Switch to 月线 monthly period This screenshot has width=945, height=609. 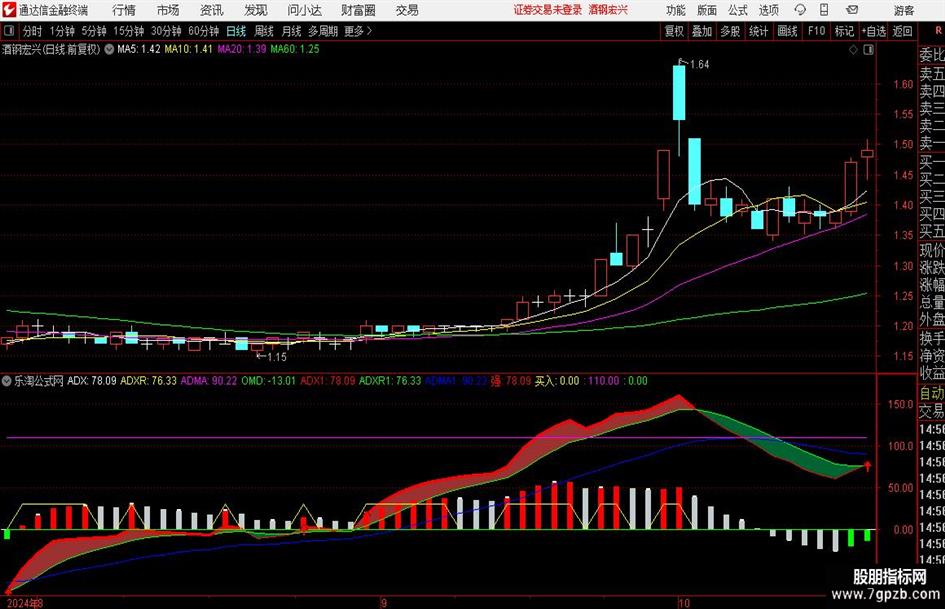click(x=292, y=31)
